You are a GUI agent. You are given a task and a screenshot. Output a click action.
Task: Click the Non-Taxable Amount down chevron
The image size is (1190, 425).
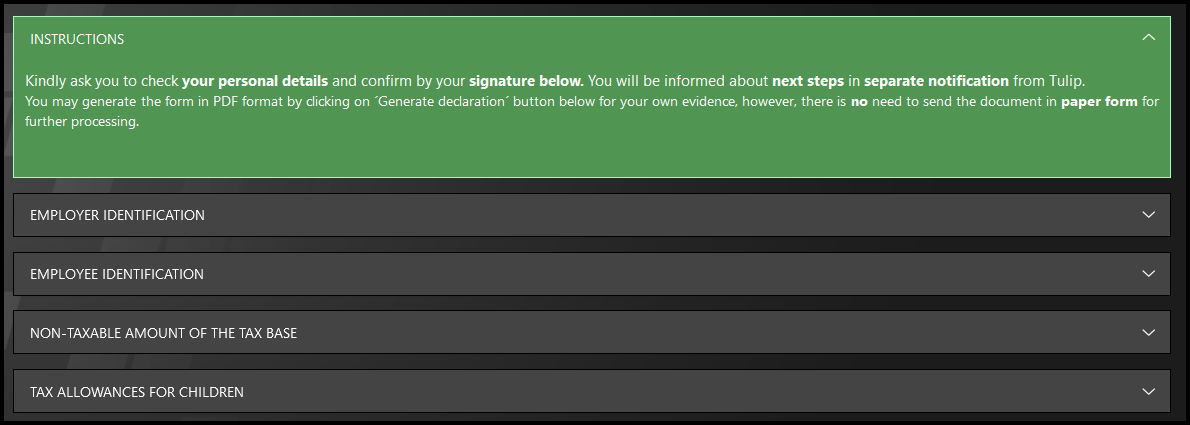click(x=1148, y=332)
